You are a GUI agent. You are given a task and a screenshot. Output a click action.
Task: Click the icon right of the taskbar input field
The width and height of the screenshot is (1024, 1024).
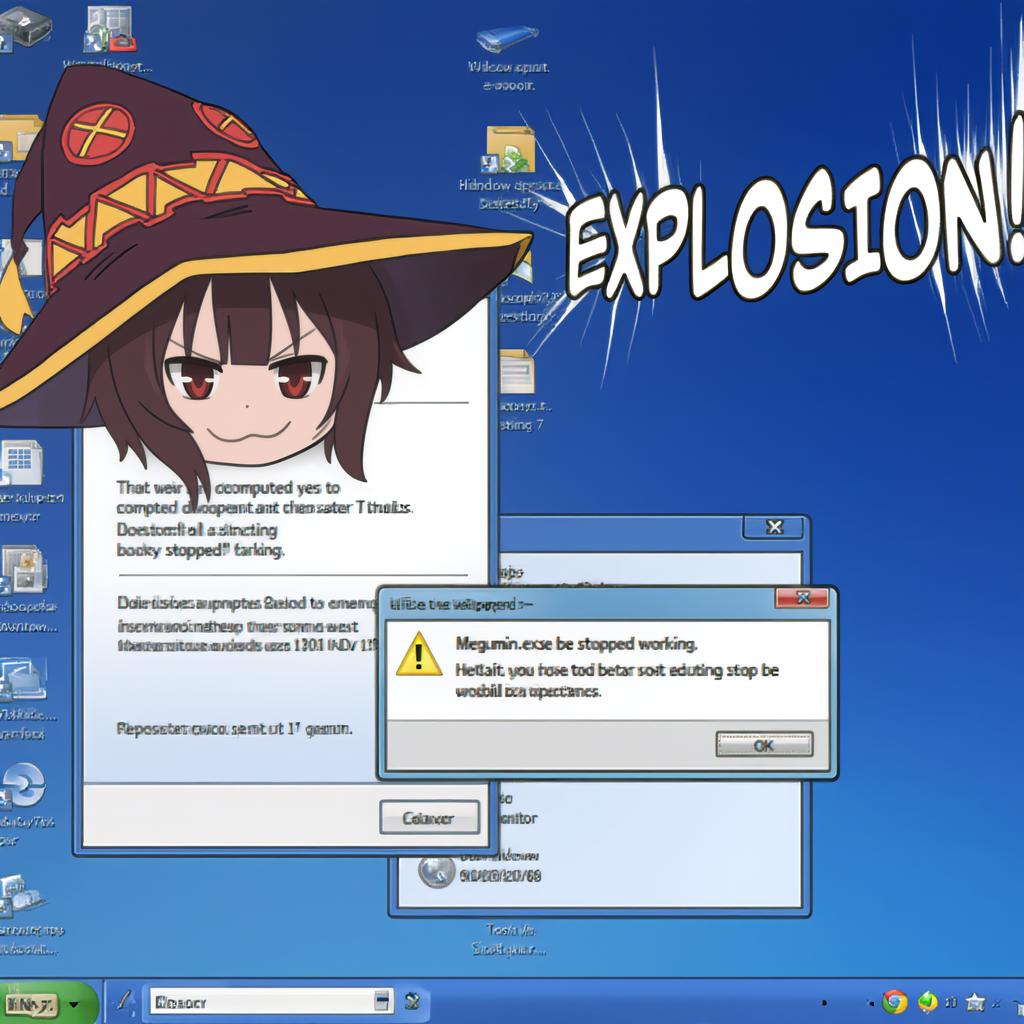411,1001
